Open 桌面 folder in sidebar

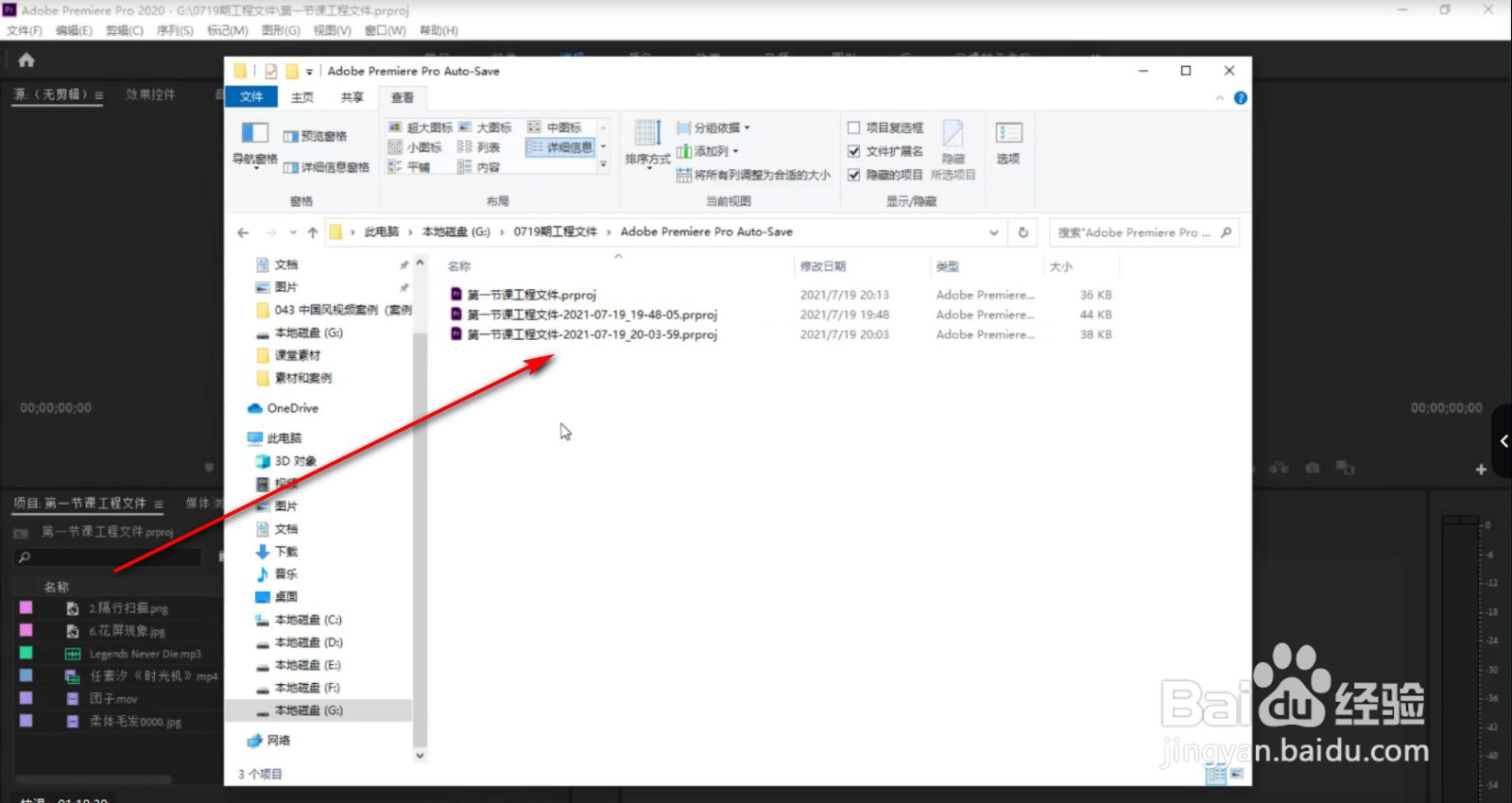click(x=277, y=597)
